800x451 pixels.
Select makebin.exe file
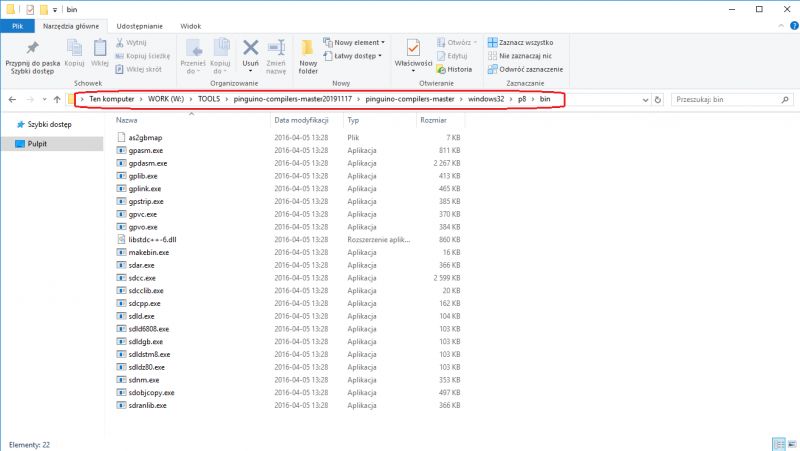coord(148,252)
